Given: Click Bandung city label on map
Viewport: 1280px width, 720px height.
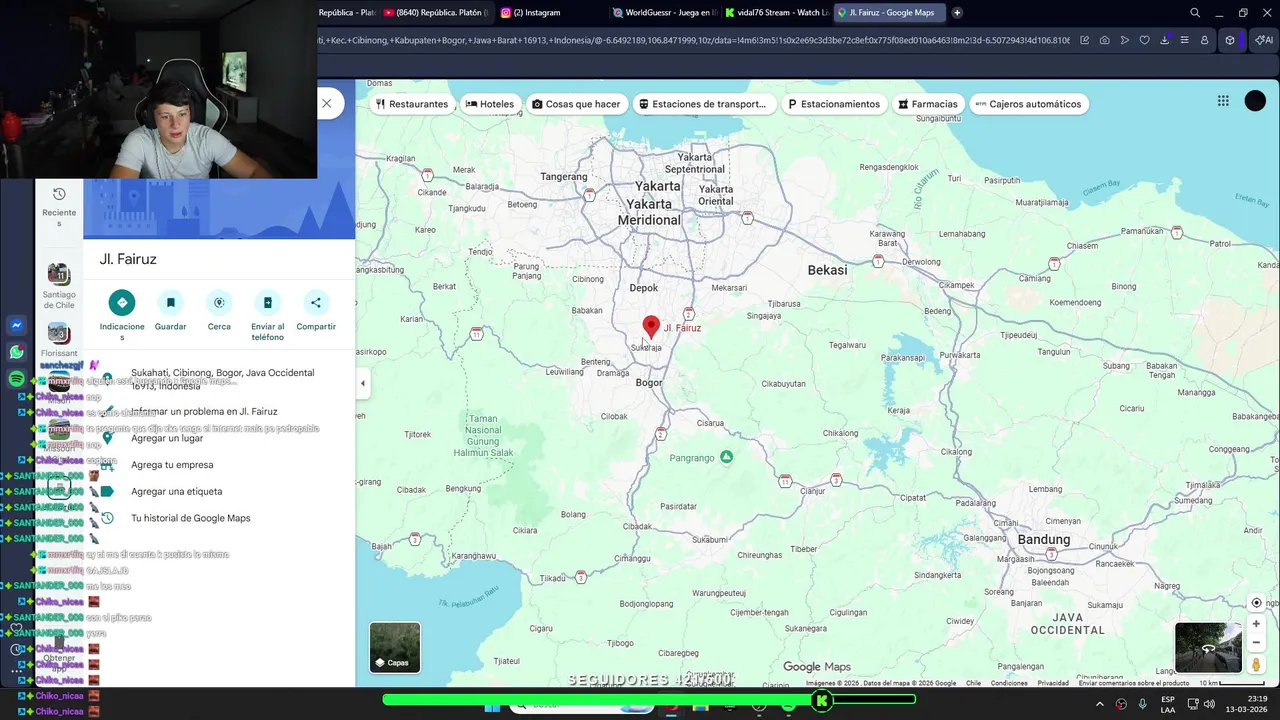Looking at the screenshot, I should pos(1043,540).
